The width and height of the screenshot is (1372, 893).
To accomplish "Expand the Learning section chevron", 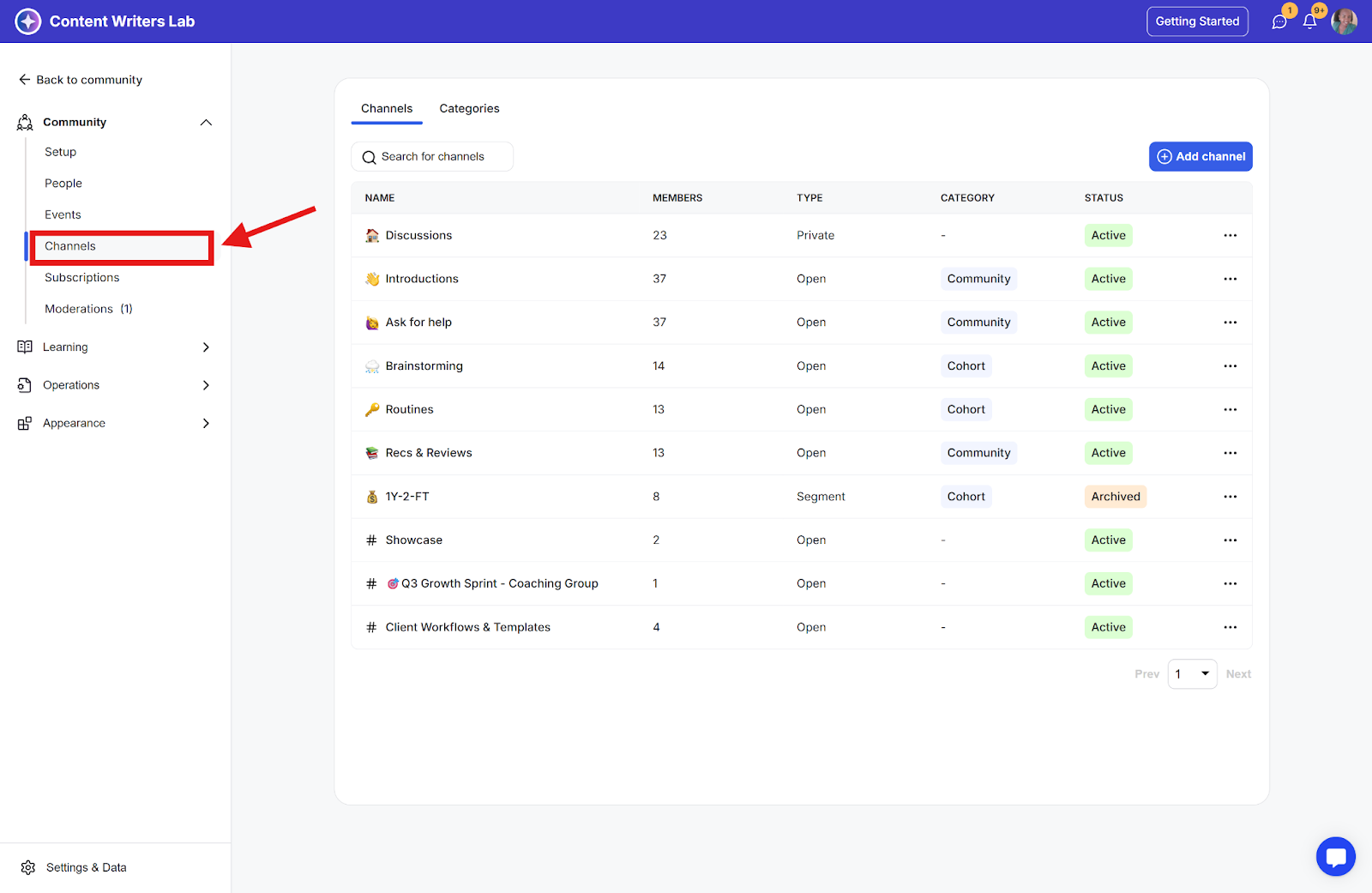I will coord(206,347).
